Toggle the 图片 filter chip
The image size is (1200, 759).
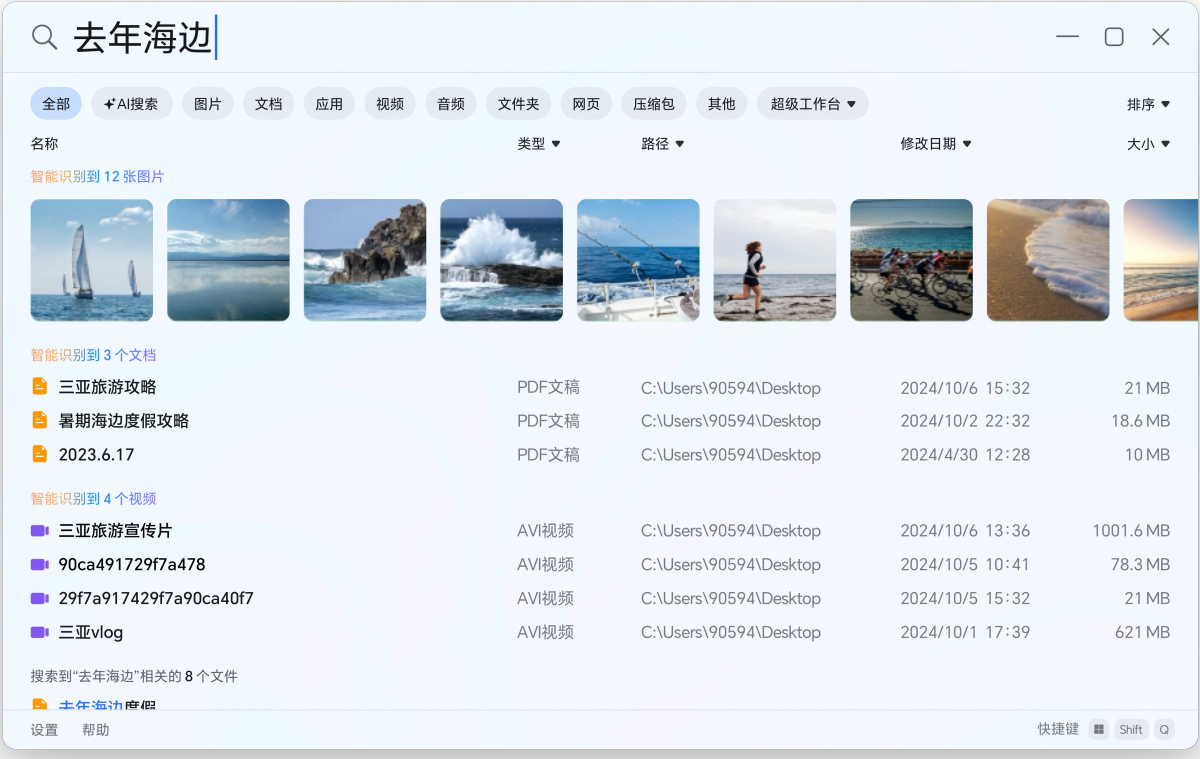coord(207,103)
